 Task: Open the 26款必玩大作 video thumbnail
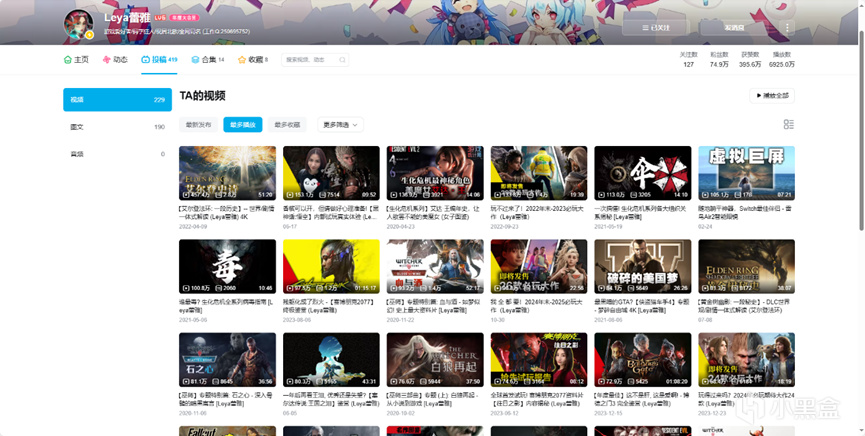click(x=538, y=266)
